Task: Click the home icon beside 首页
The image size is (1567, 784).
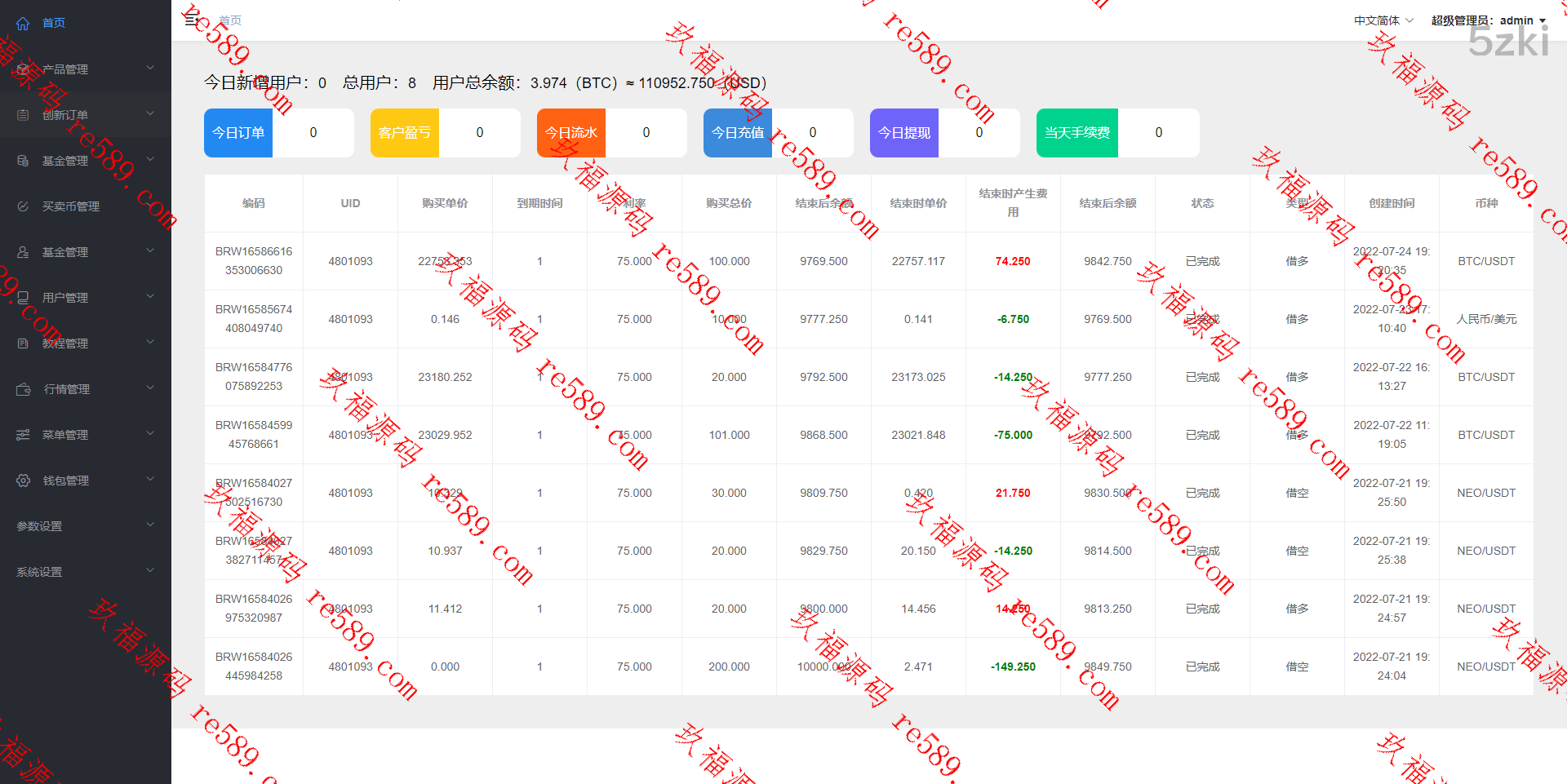Action: tap(23, 24)
